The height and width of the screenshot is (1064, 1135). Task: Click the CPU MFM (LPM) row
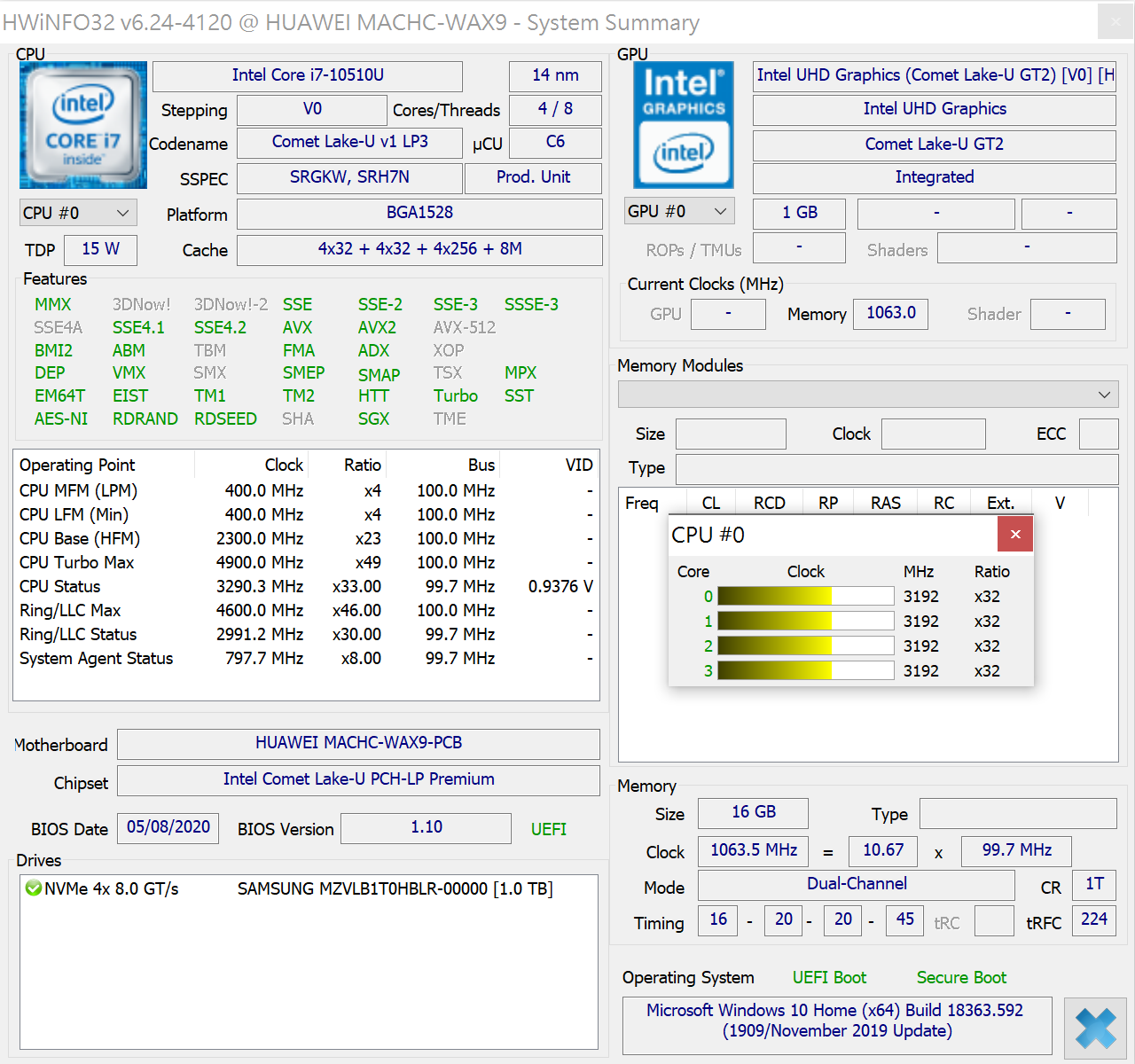(307, 490)
